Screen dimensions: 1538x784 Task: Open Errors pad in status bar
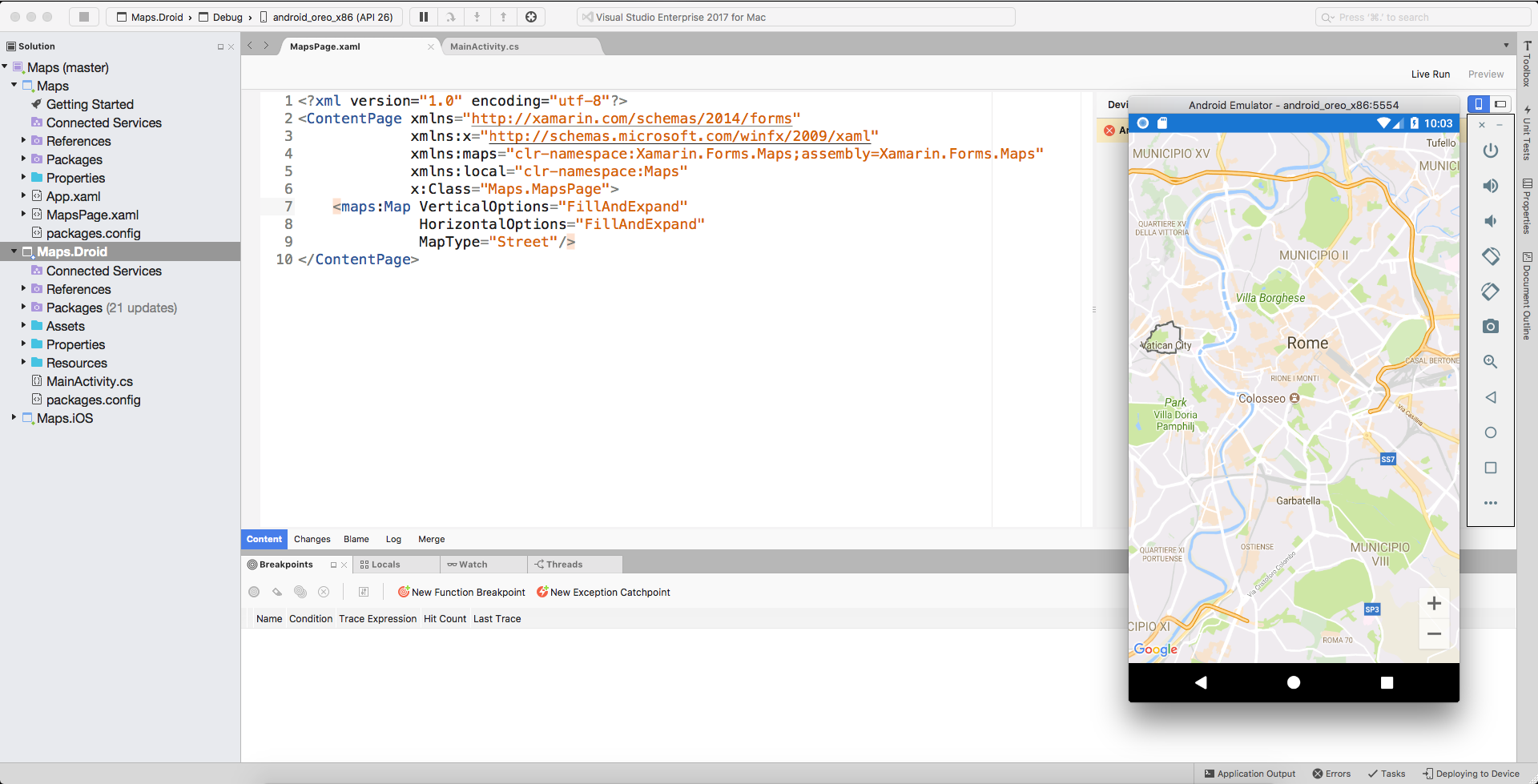point(1331,774)
